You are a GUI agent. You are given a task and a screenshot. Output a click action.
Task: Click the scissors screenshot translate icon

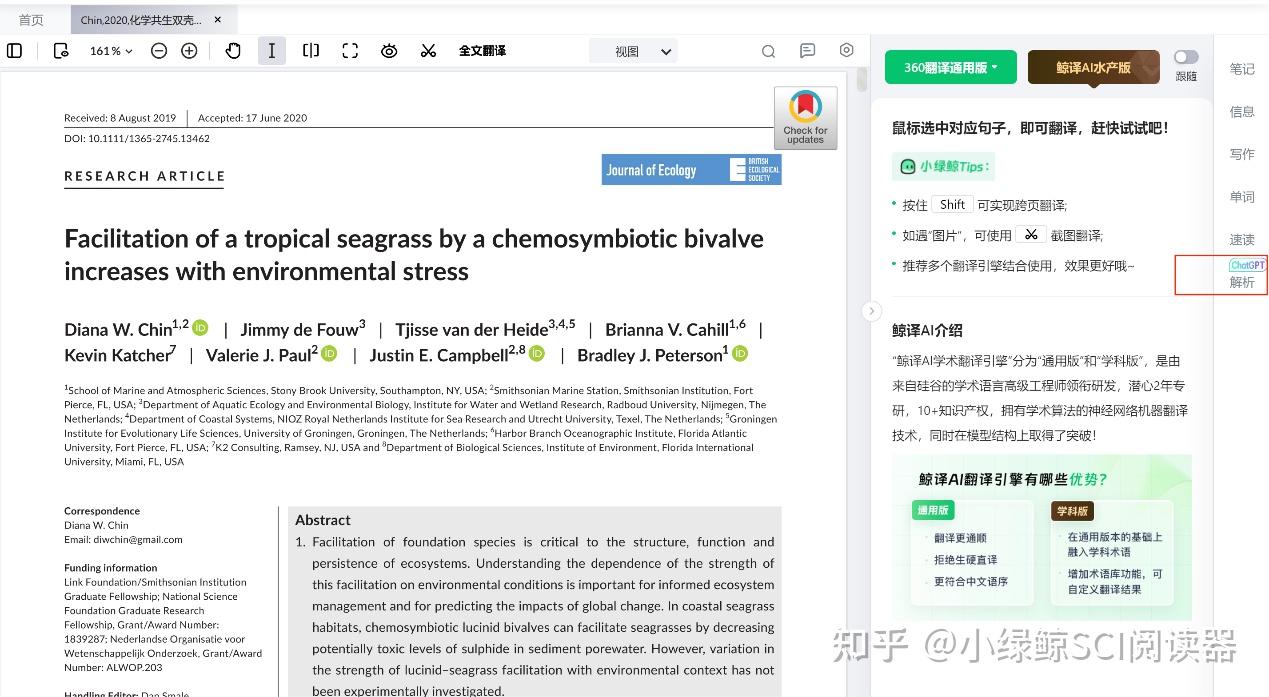tap(428, 51)
